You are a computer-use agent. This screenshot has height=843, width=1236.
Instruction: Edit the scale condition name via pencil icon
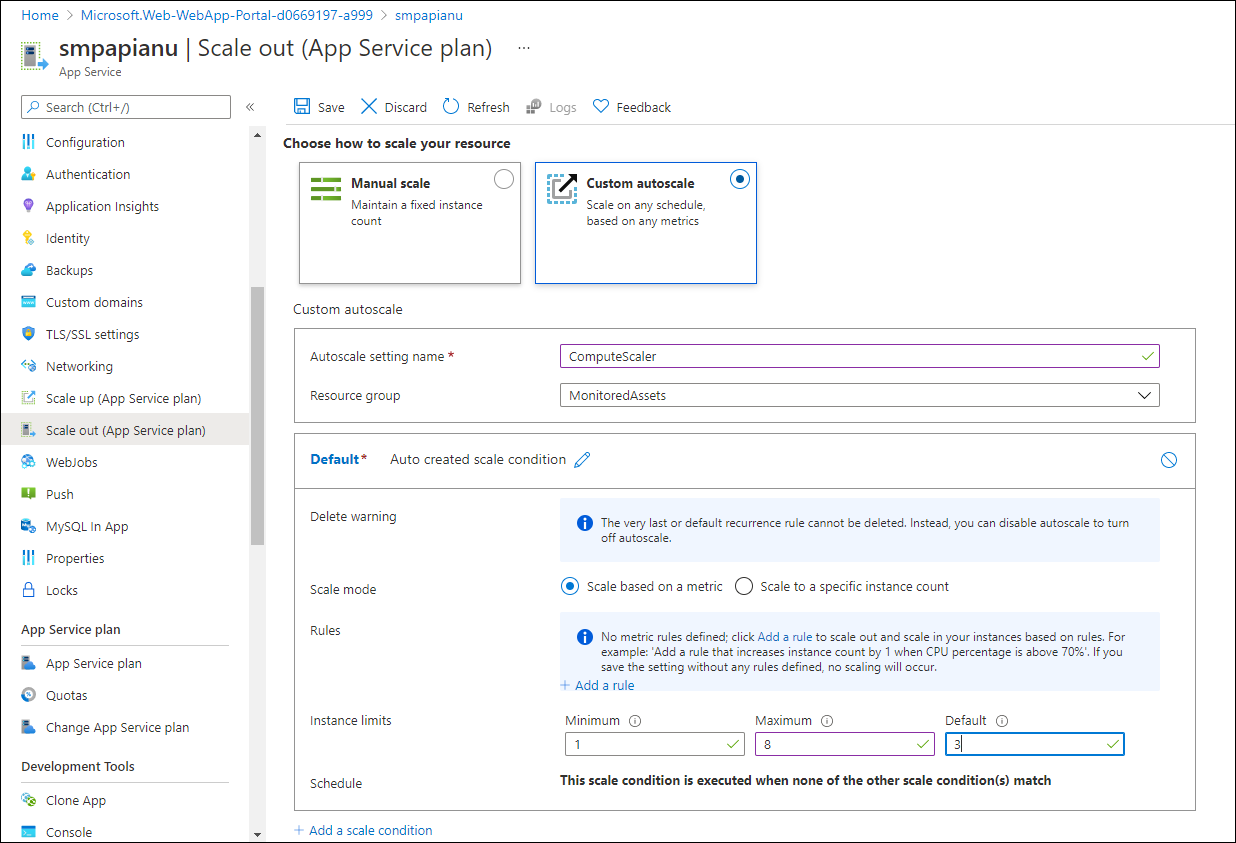tap(582, 459)
